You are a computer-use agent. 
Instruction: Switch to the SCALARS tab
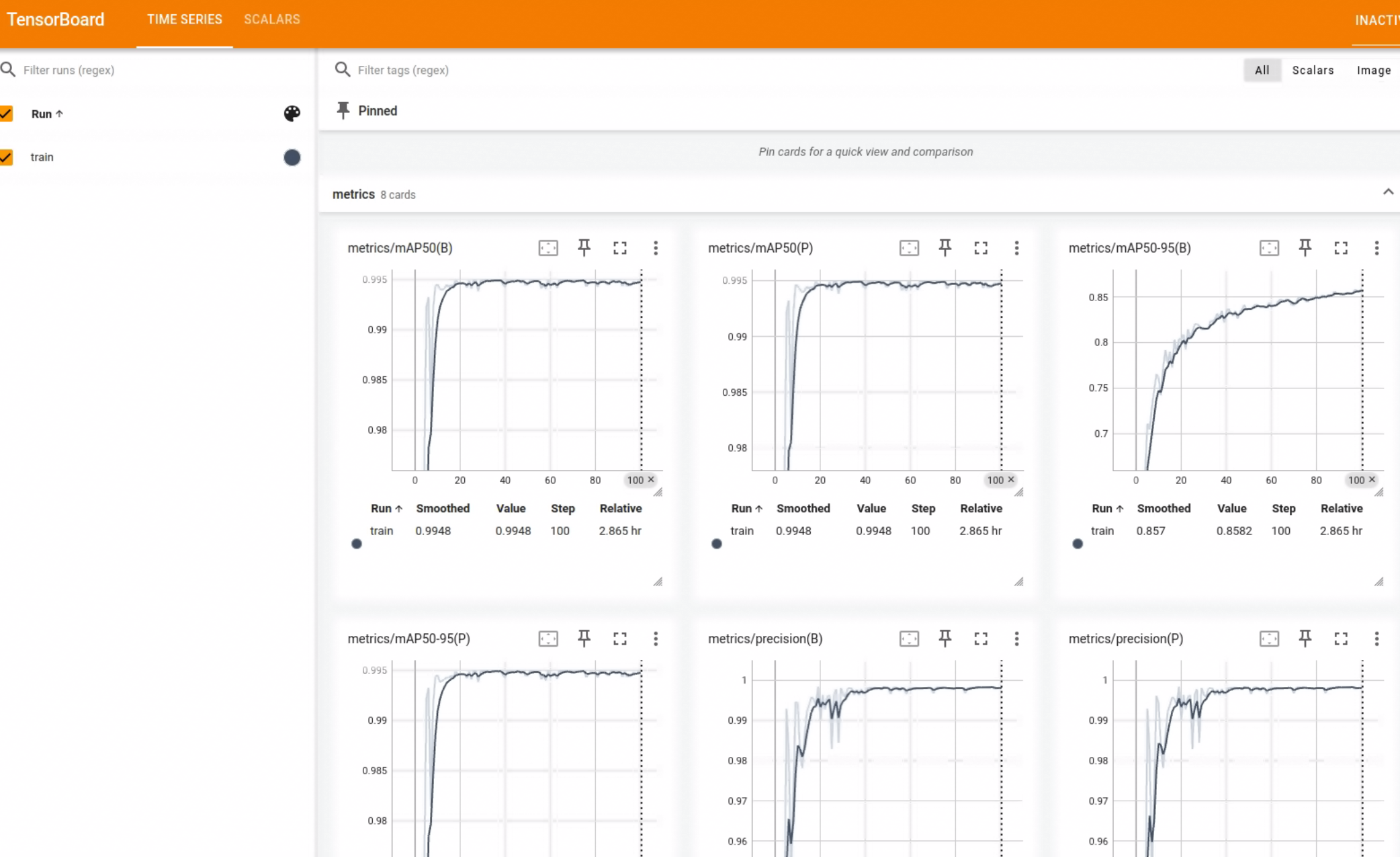click(x=271, y=19)
